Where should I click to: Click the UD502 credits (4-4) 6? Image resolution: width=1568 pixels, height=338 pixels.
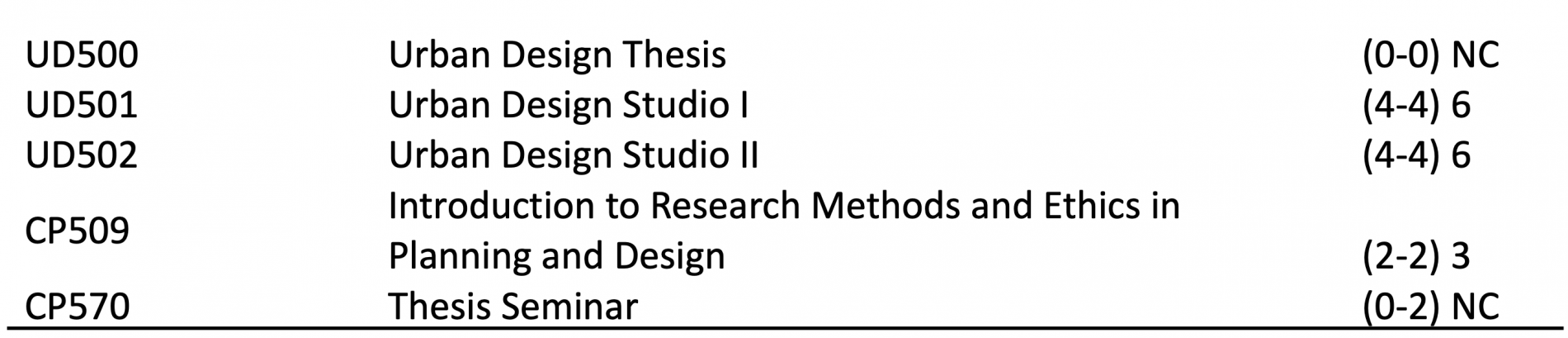[1416, 155]
